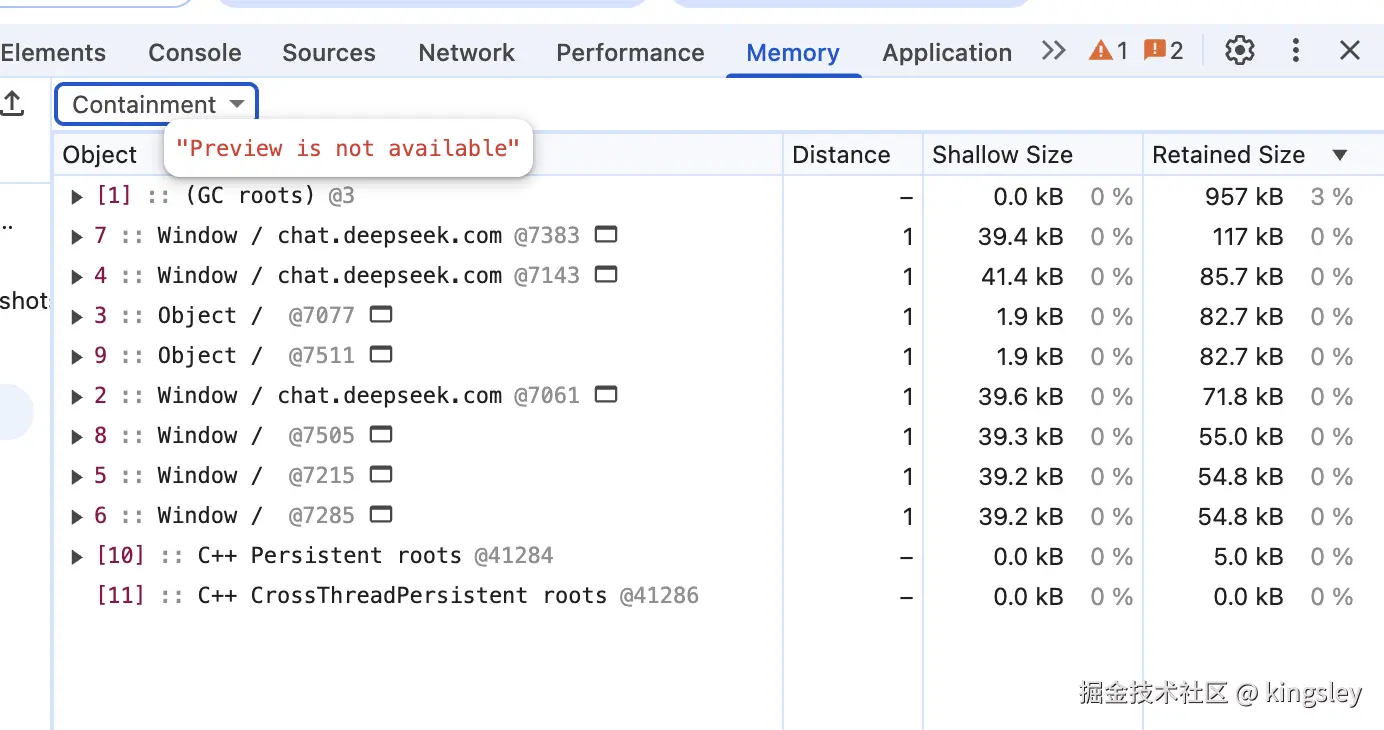Switch to the Application tab
The height and width of the screenshot is (730, 1384).
(x=946, y=53)
